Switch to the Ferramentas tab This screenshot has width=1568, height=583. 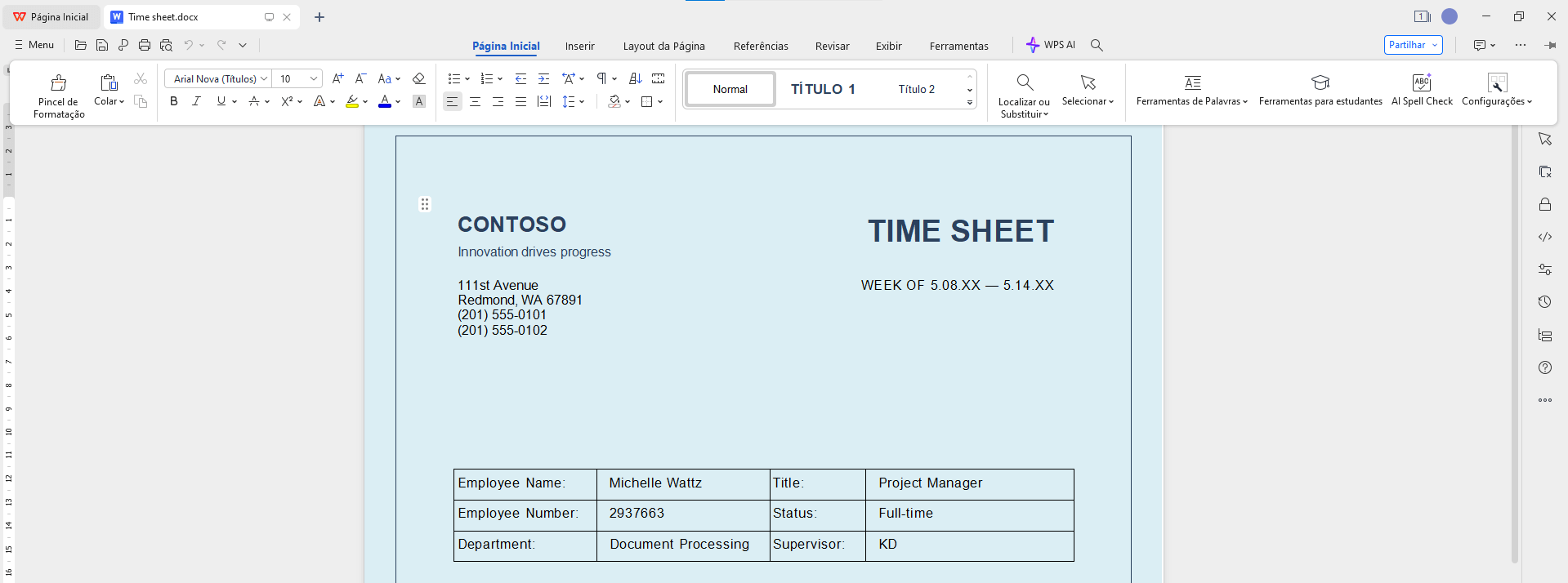point(959,46)
